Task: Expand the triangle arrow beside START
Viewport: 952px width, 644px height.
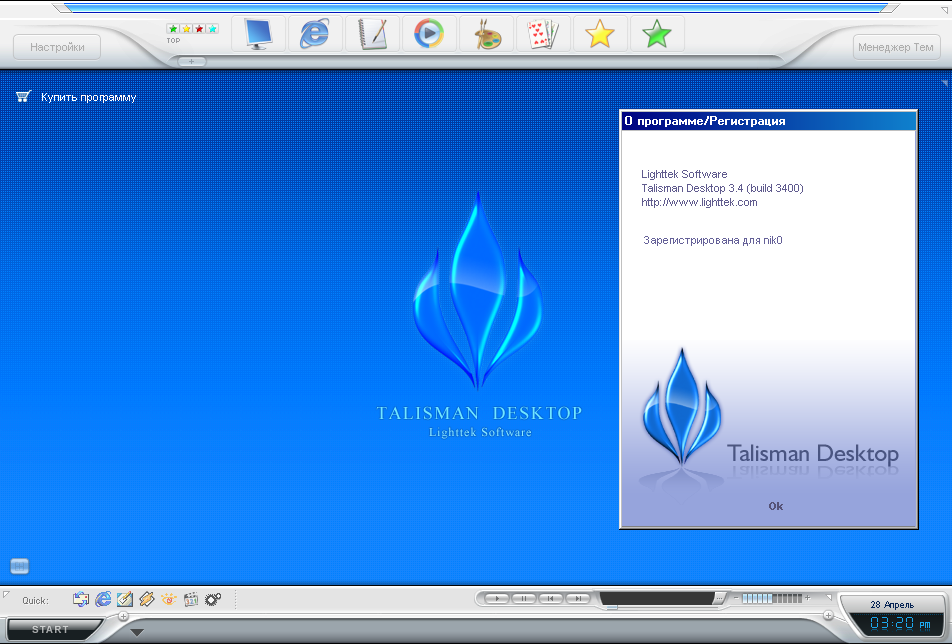Action: click(137, 632)
